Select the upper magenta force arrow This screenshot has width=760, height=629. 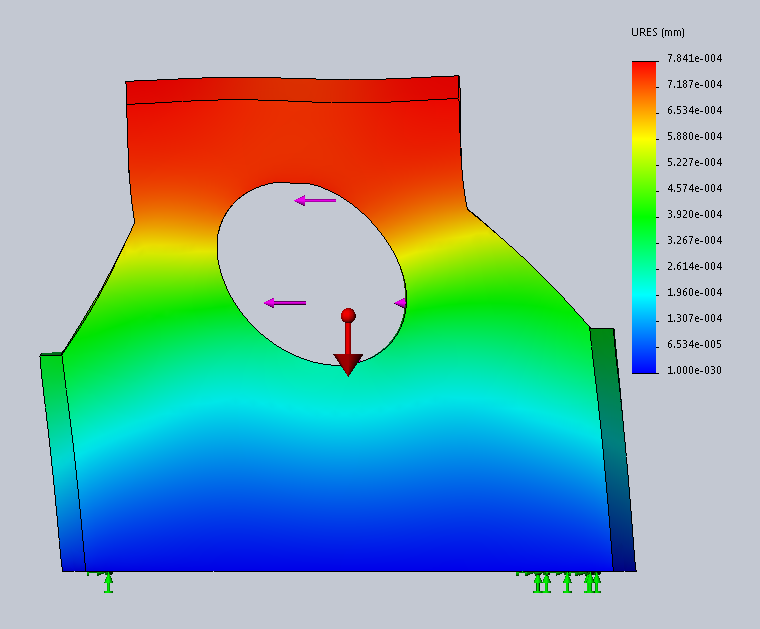[x=315, y=200]
